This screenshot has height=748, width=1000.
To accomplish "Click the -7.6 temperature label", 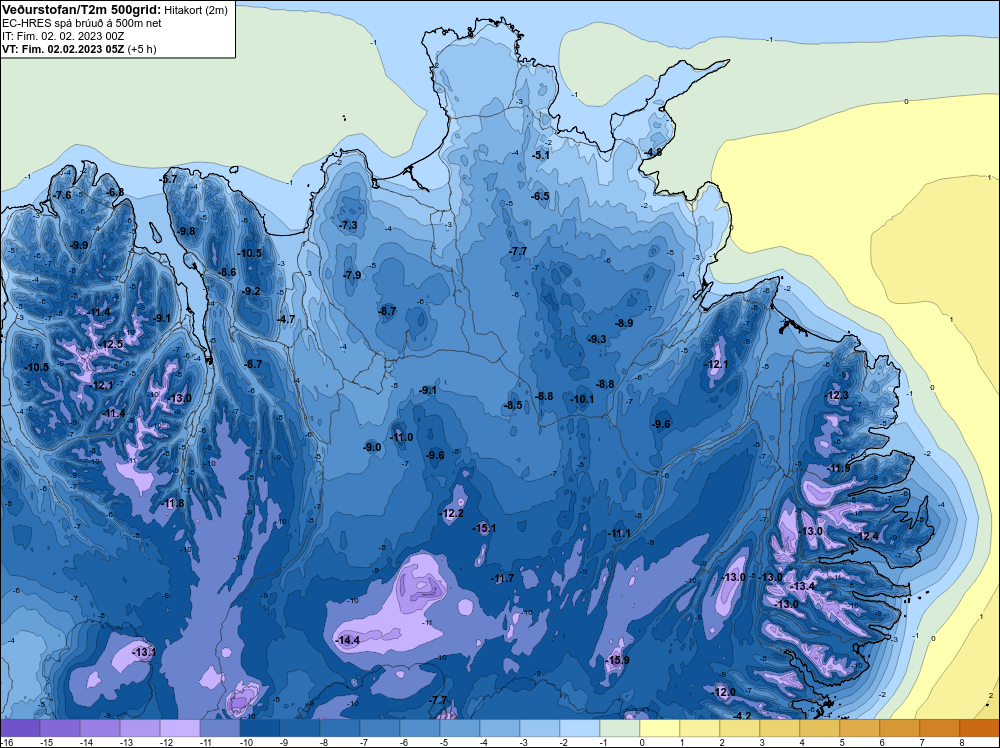I will (63, 195).
